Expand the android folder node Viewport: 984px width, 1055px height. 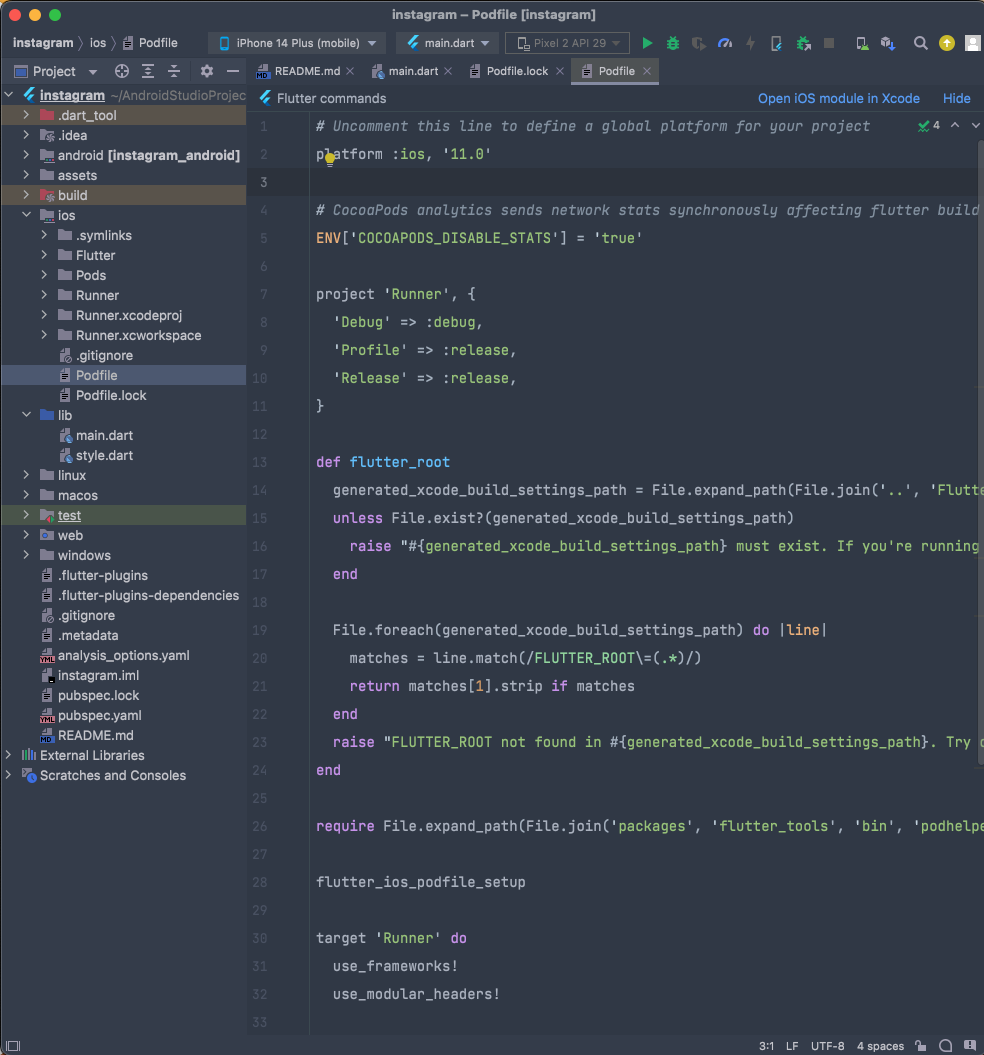pyautogui.click(x=26, y=155)
